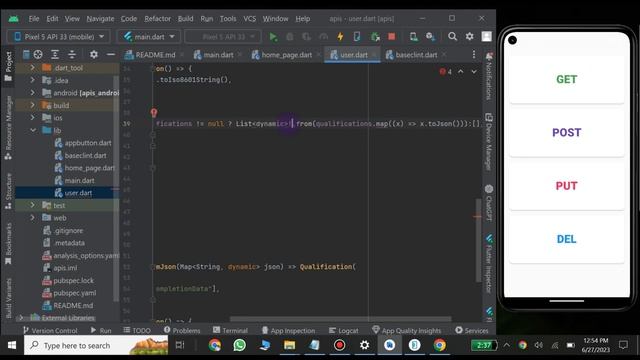
Task: Select opened file target icon in Project panel
Action: coord(38,54)
